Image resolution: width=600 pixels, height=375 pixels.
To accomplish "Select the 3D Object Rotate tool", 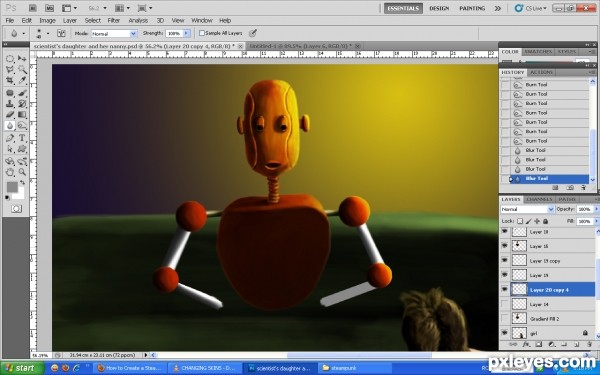I will tap(10, 161).
